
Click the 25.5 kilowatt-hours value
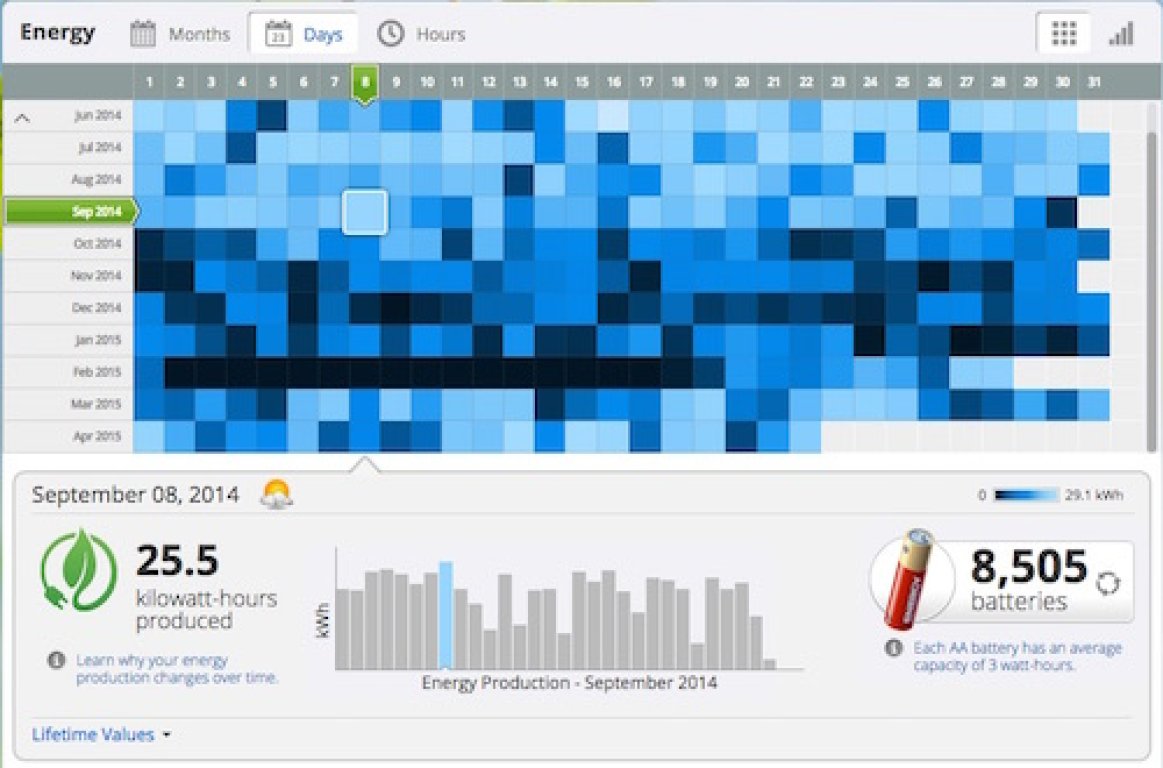tap(178, 560)
